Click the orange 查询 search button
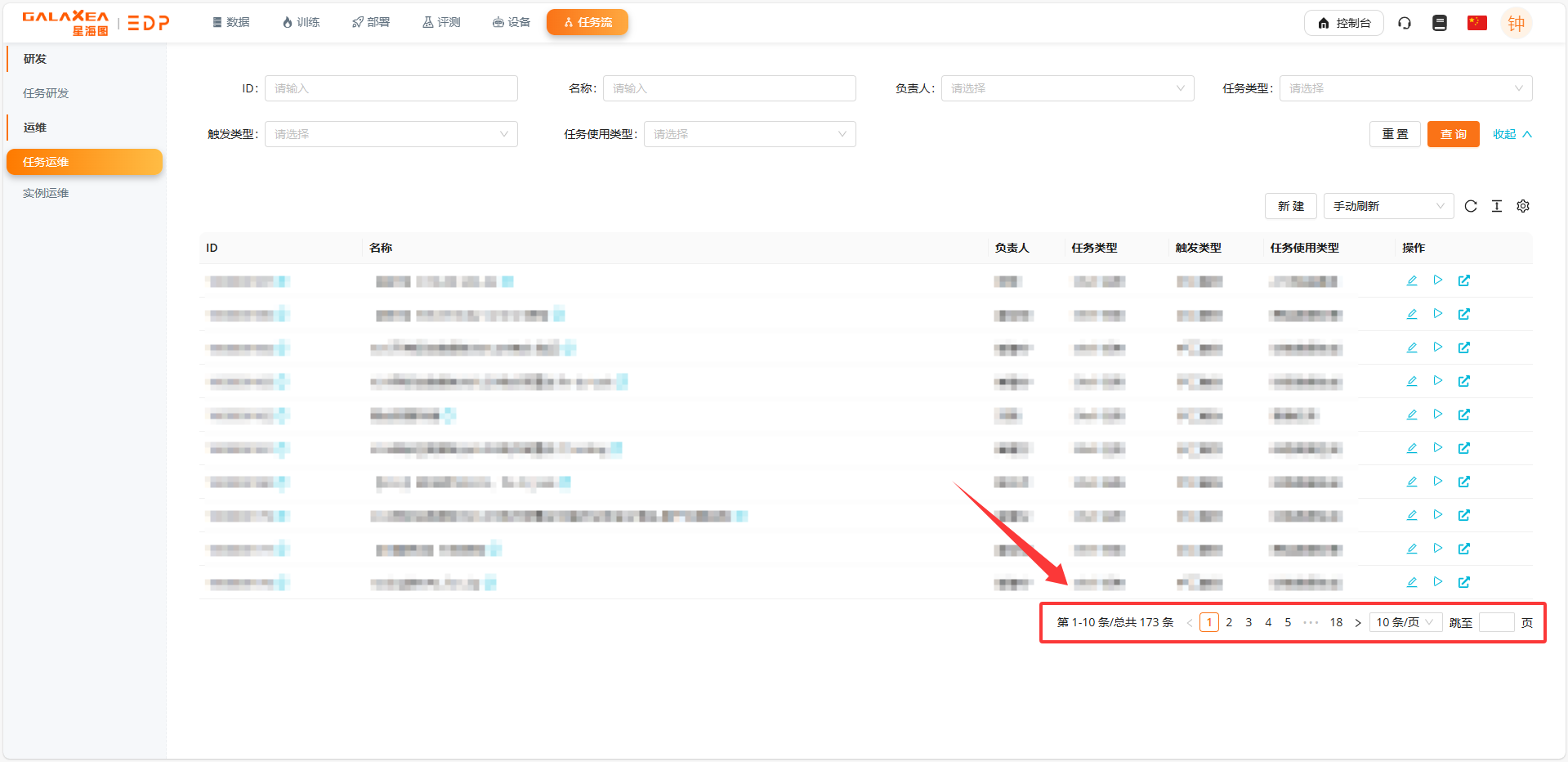 coord(1453,133)
